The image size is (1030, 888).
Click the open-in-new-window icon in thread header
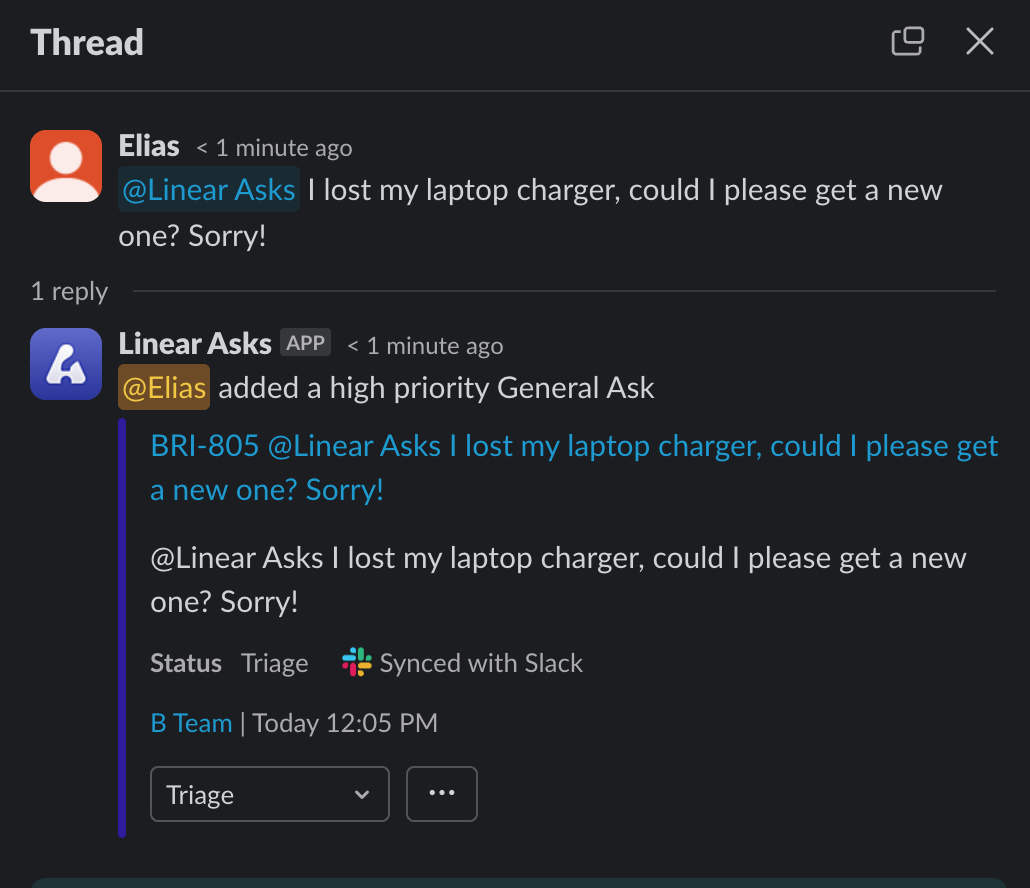tap(907, 41)
